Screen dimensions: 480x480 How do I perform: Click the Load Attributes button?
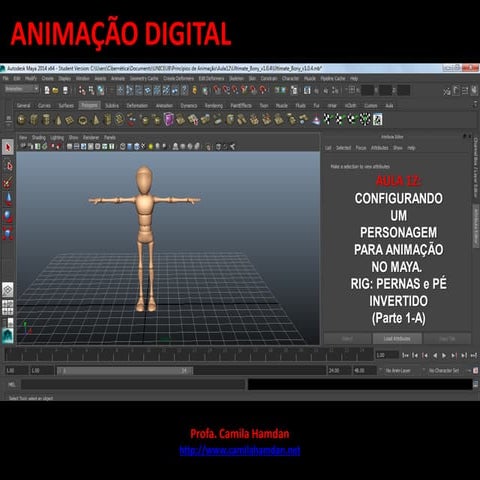pyautogui.click(x=397, y=339)
